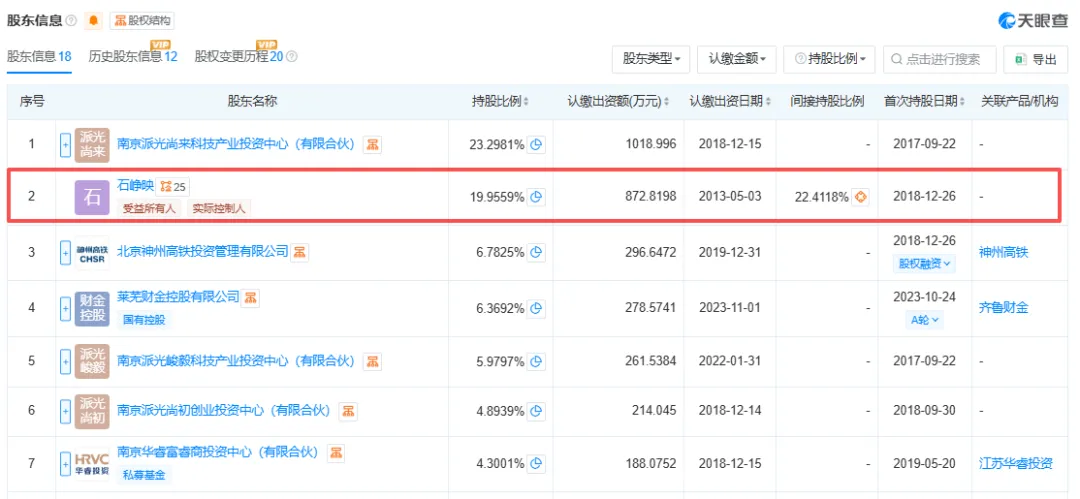Click the 私募基金 tag

point(143,475)
